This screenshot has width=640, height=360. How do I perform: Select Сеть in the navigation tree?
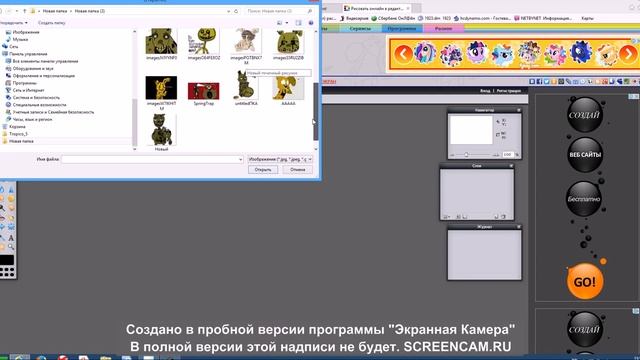pos(13,47)
